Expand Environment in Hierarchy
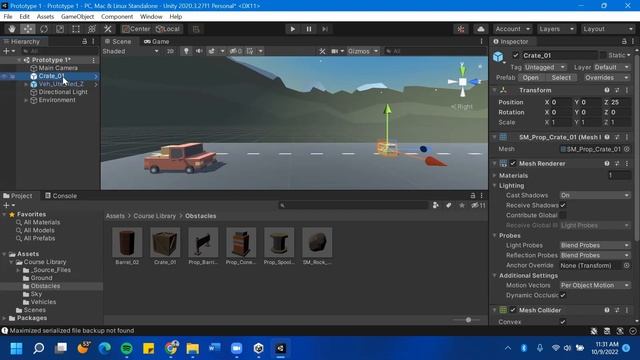The width and height of the screenshot is (640, 360). click(26, 100)
